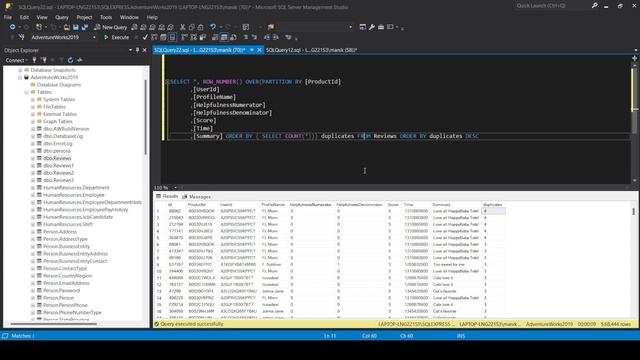
Task: Collapse the AdventureWorks2019 database node
Action: tap(20, 77)
